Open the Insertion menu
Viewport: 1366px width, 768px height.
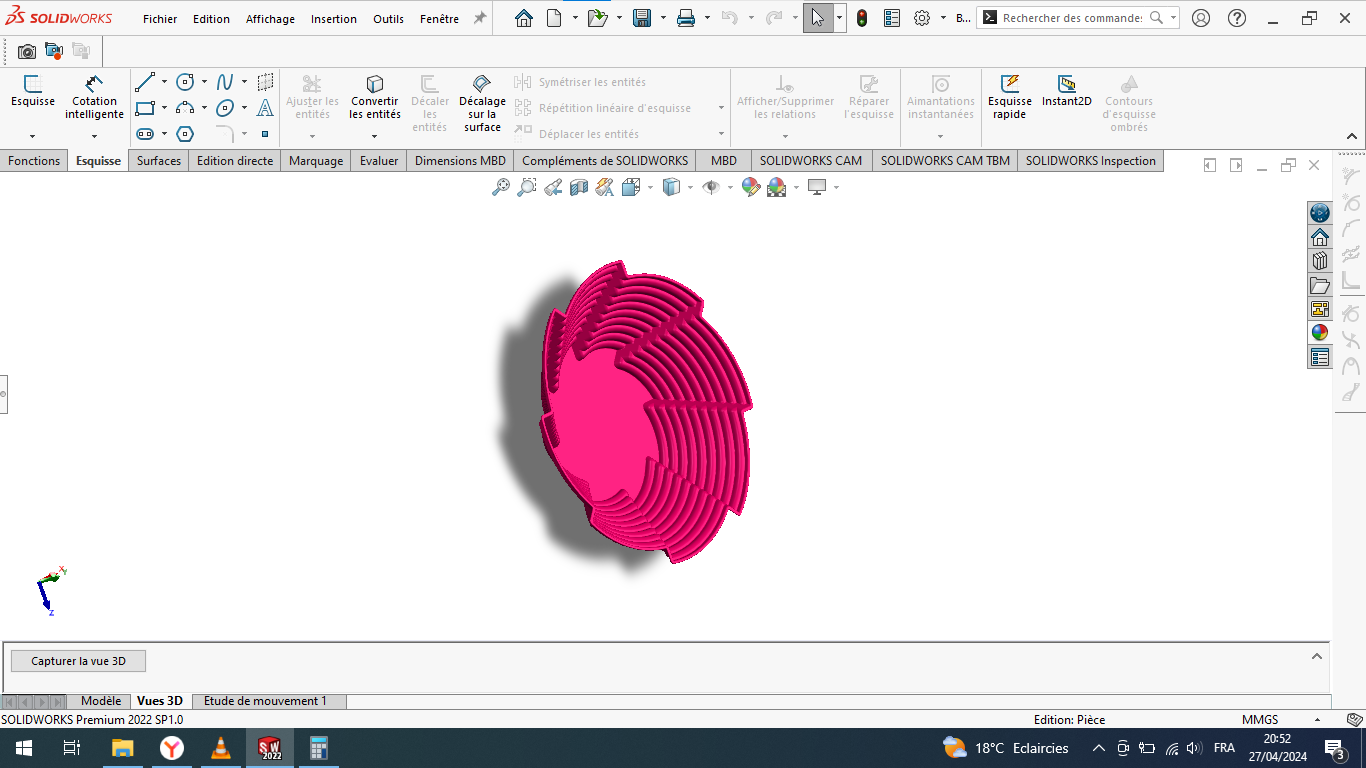tap(333, 18)
